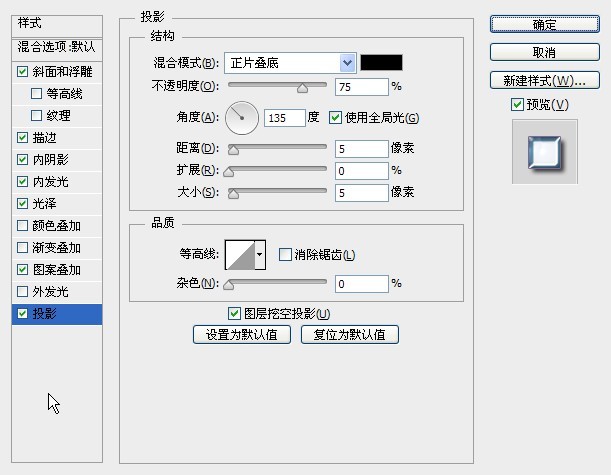611x475 pixels.
Task: Expand the contour picker dropdown arrow
Action: click(x=261, y=255)
